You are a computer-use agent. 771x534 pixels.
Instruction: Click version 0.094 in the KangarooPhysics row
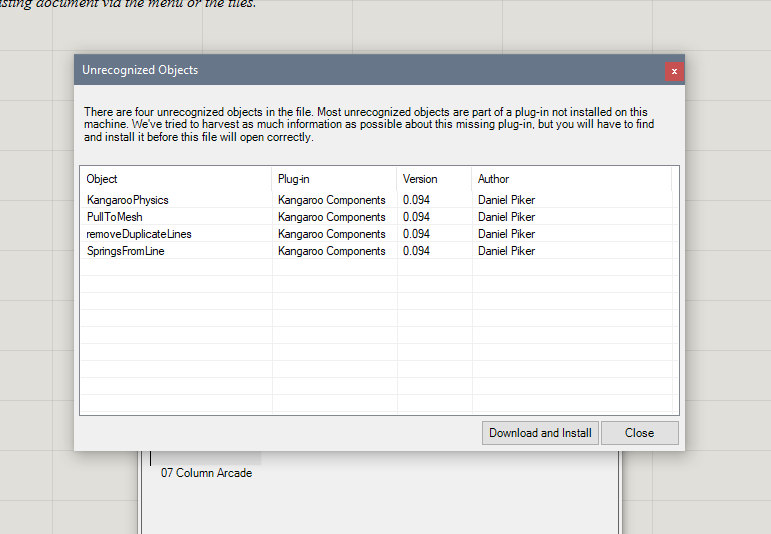pyautogui.click(x=416, y=200)
